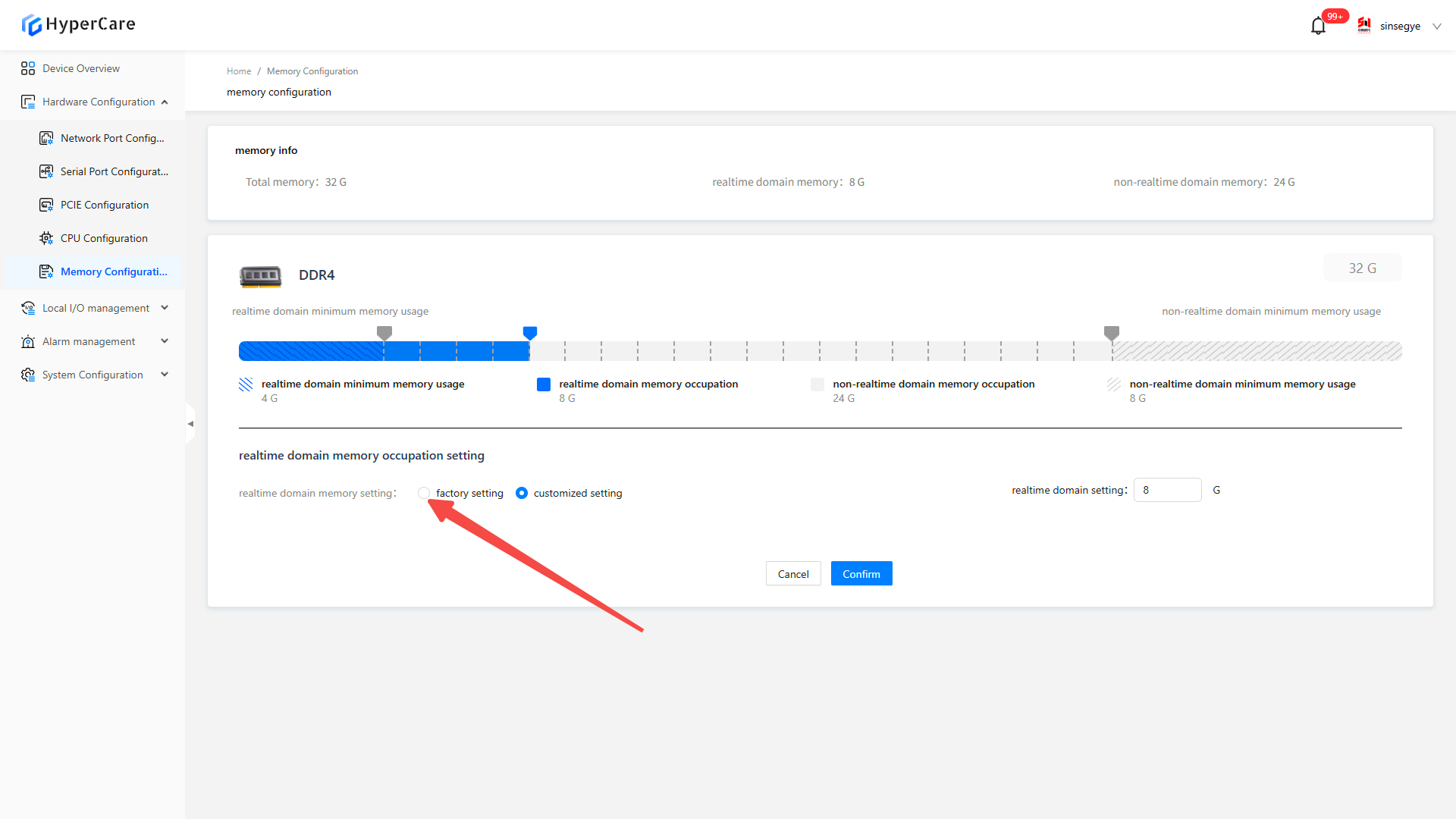Click the sidebar collapse arrow handle
The width and height of the screenshot is (1456, 819).
[190, 423]
